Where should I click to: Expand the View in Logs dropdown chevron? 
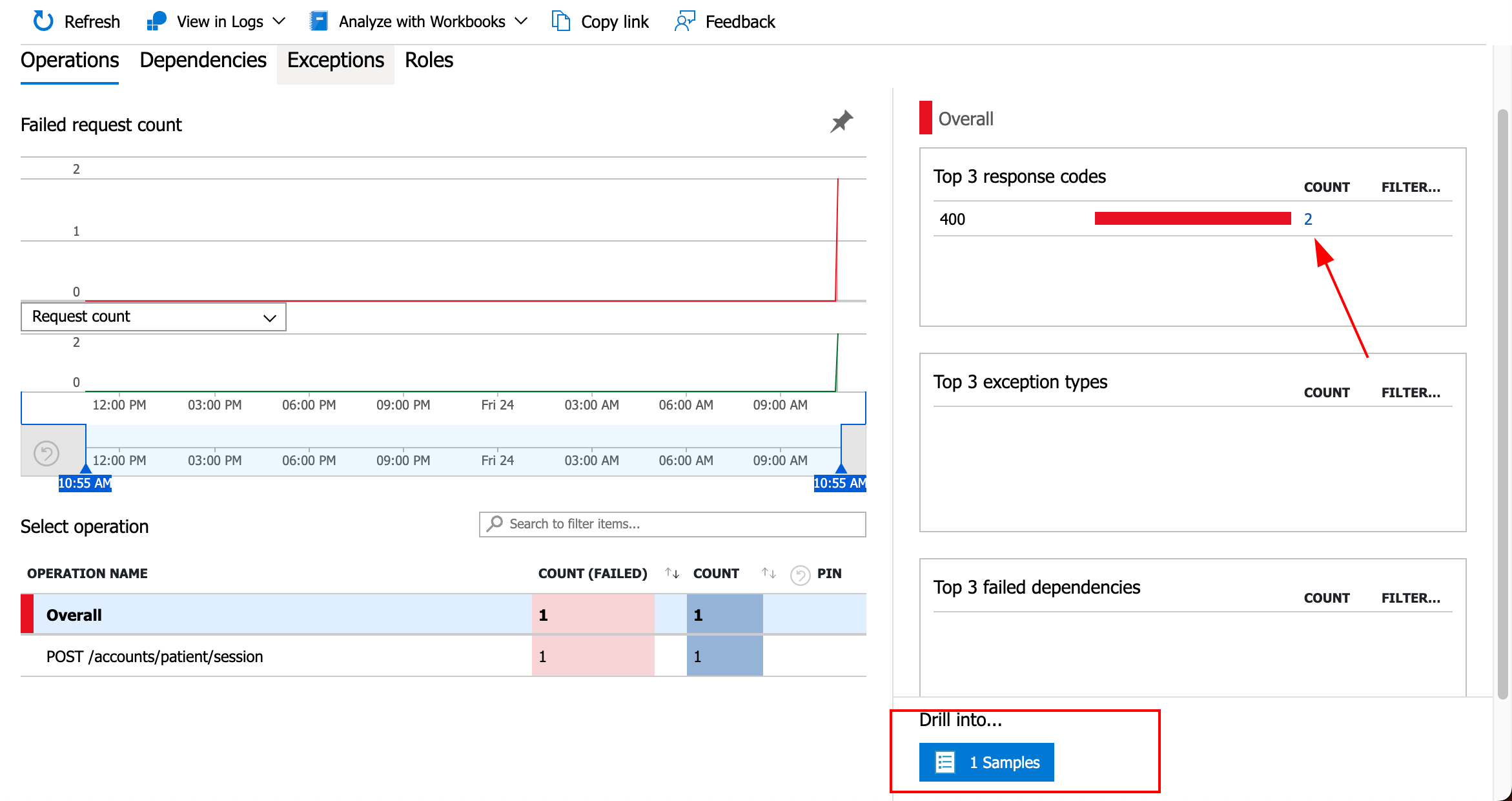[279, 21]
